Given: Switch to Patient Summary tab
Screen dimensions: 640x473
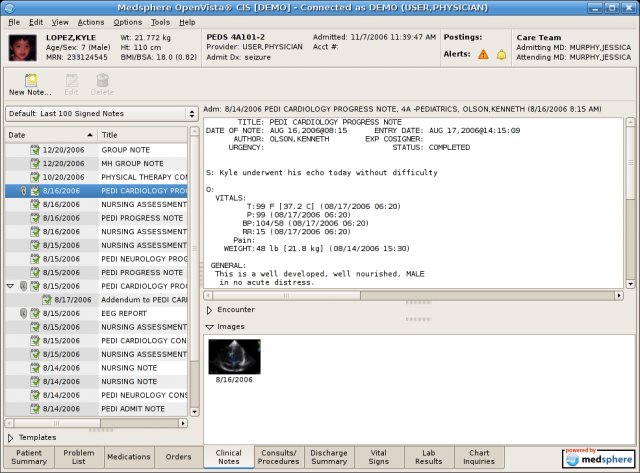Looking at the screenshot, I should tap(29, 457).
